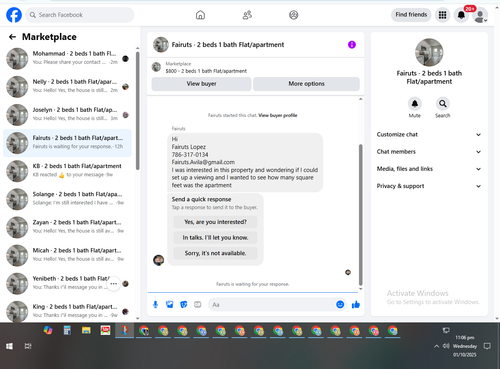Viewport: 500px width, 369px height.
Task: Open File Explorer from the taskbar
Action: (86, 331)
